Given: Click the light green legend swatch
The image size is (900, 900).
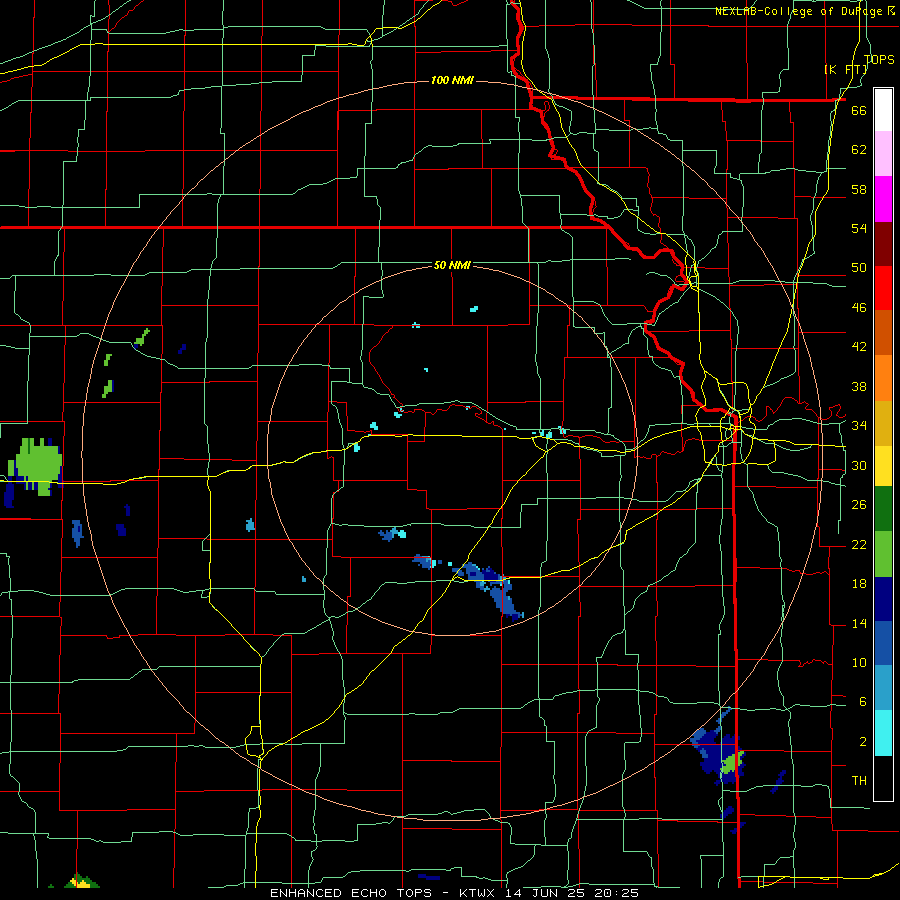Looking at the screenshot, I should click(x=883, y=554).
